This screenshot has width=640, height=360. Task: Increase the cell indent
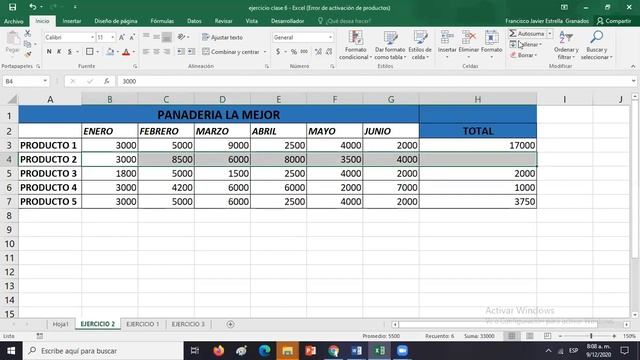coord(191,52)
